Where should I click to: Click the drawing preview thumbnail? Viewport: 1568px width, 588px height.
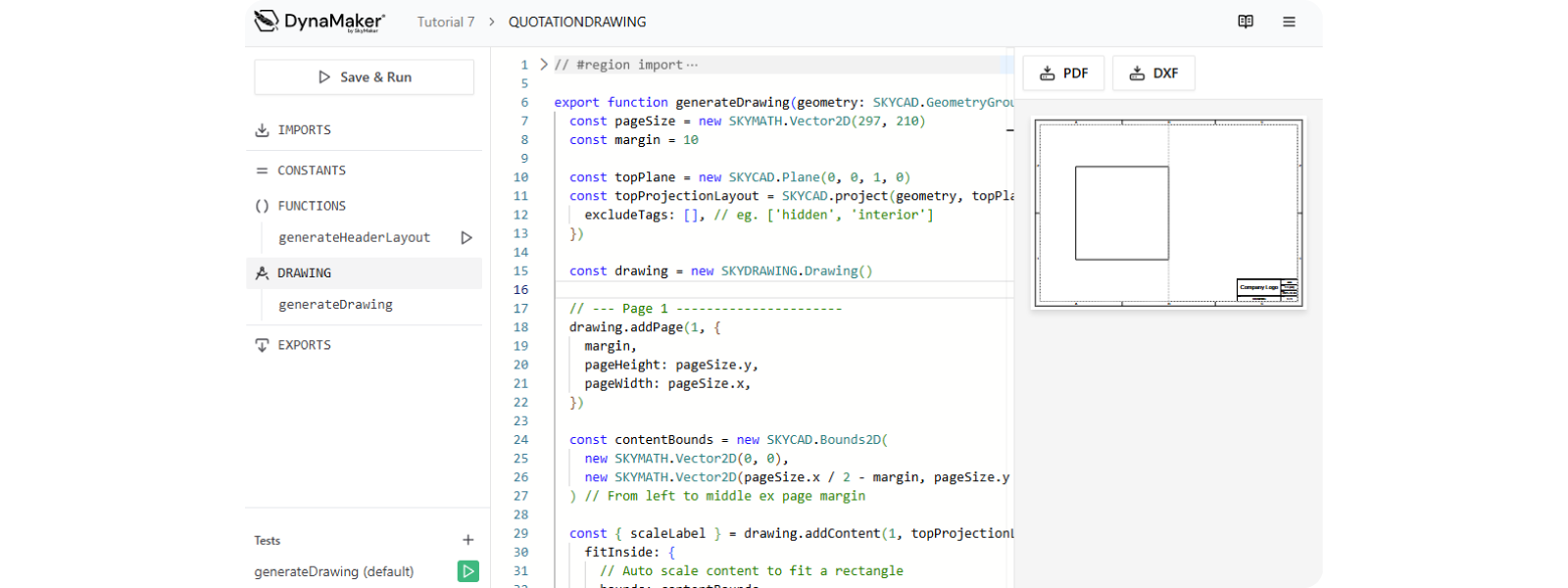click(x=1168, y=213)
